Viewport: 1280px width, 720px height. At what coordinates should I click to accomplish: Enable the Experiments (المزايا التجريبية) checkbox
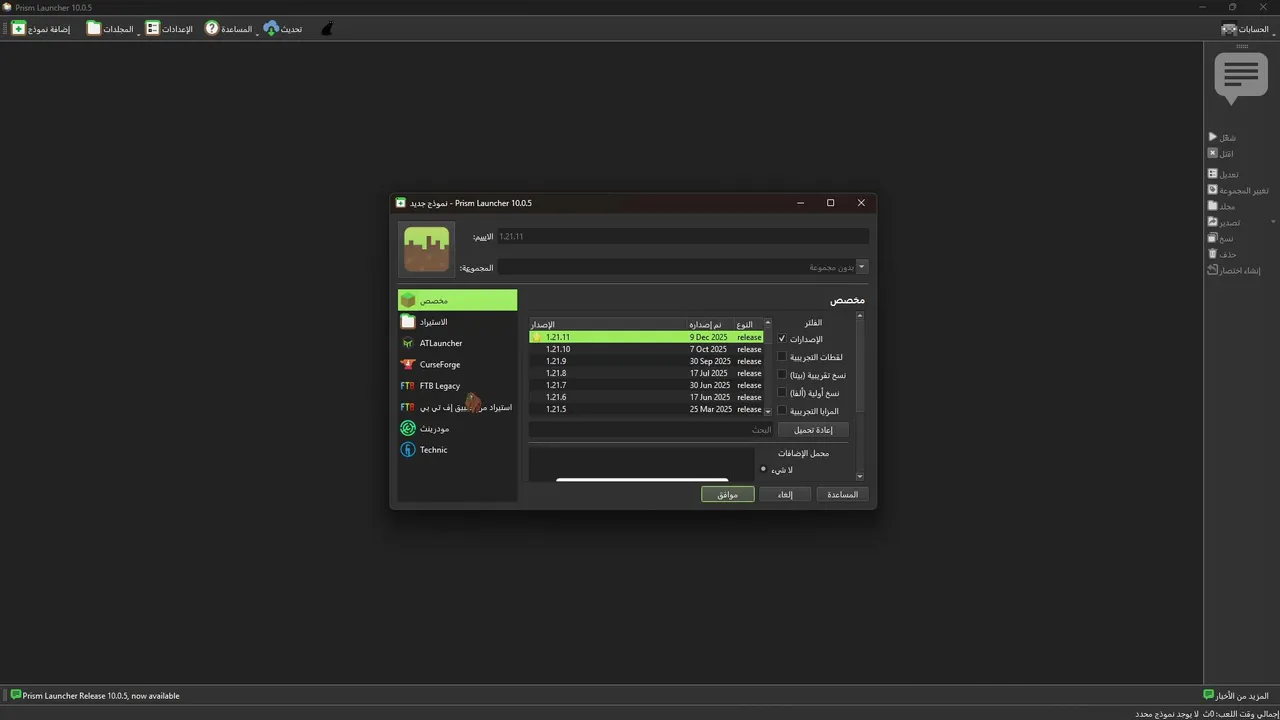coord(782,411)
